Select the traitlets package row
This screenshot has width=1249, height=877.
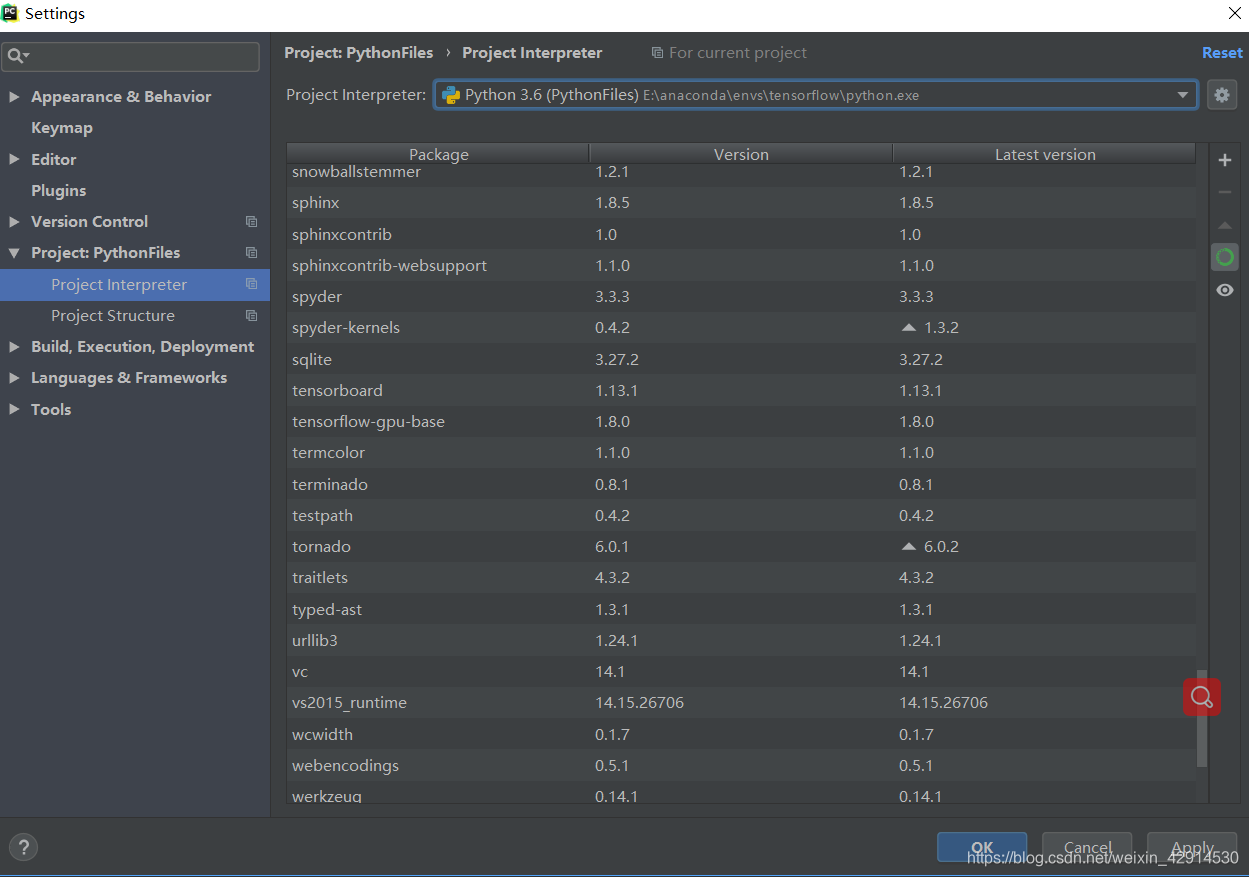point(741,578)
